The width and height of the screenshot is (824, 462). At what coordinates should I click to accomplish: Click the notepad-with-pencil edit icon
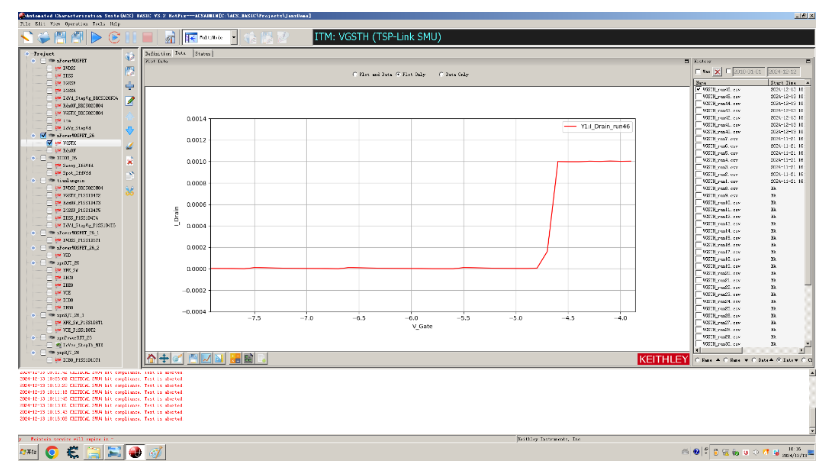130,100
